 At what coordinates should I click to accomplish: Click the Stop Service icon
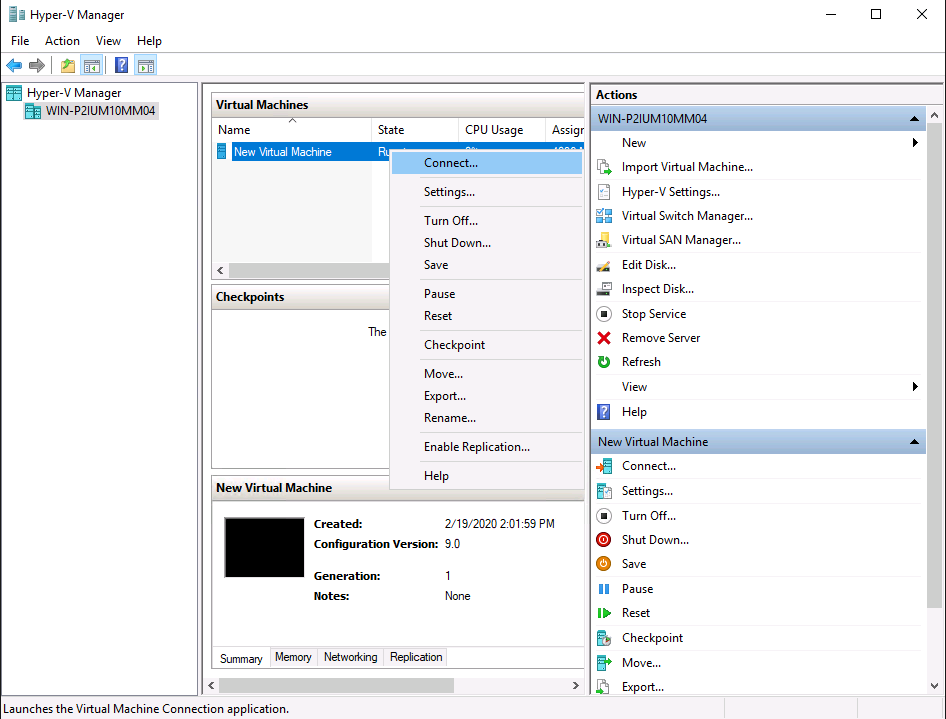604,314
